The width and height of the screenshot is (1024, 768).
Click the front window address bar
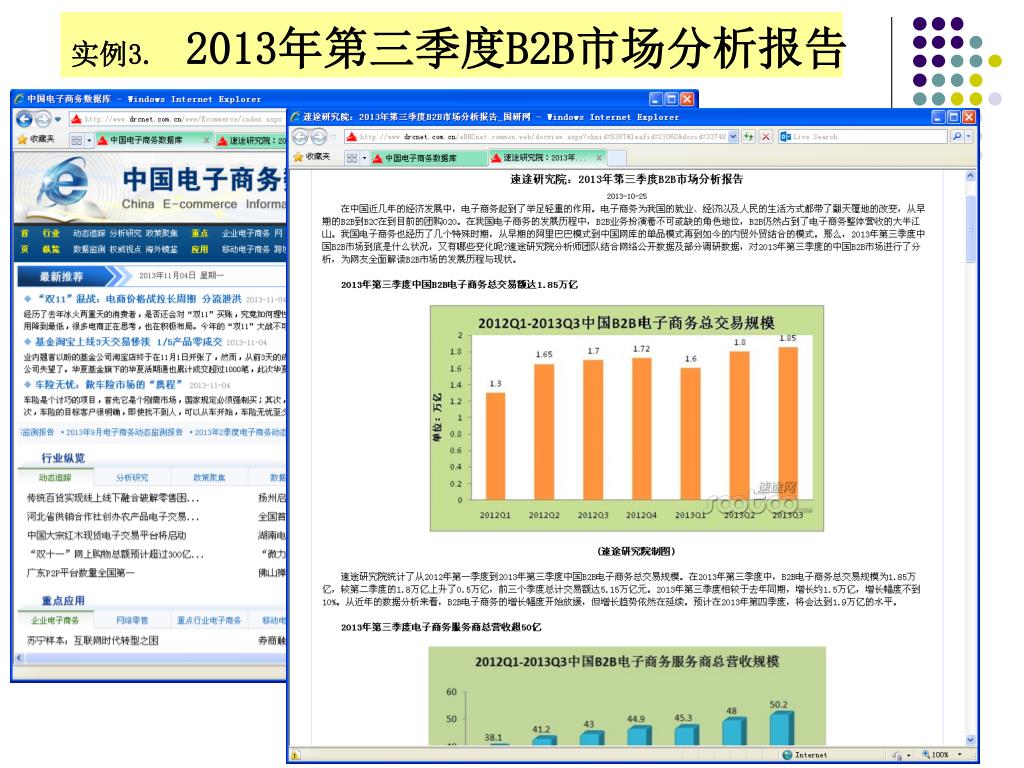(x=541, y=136)
